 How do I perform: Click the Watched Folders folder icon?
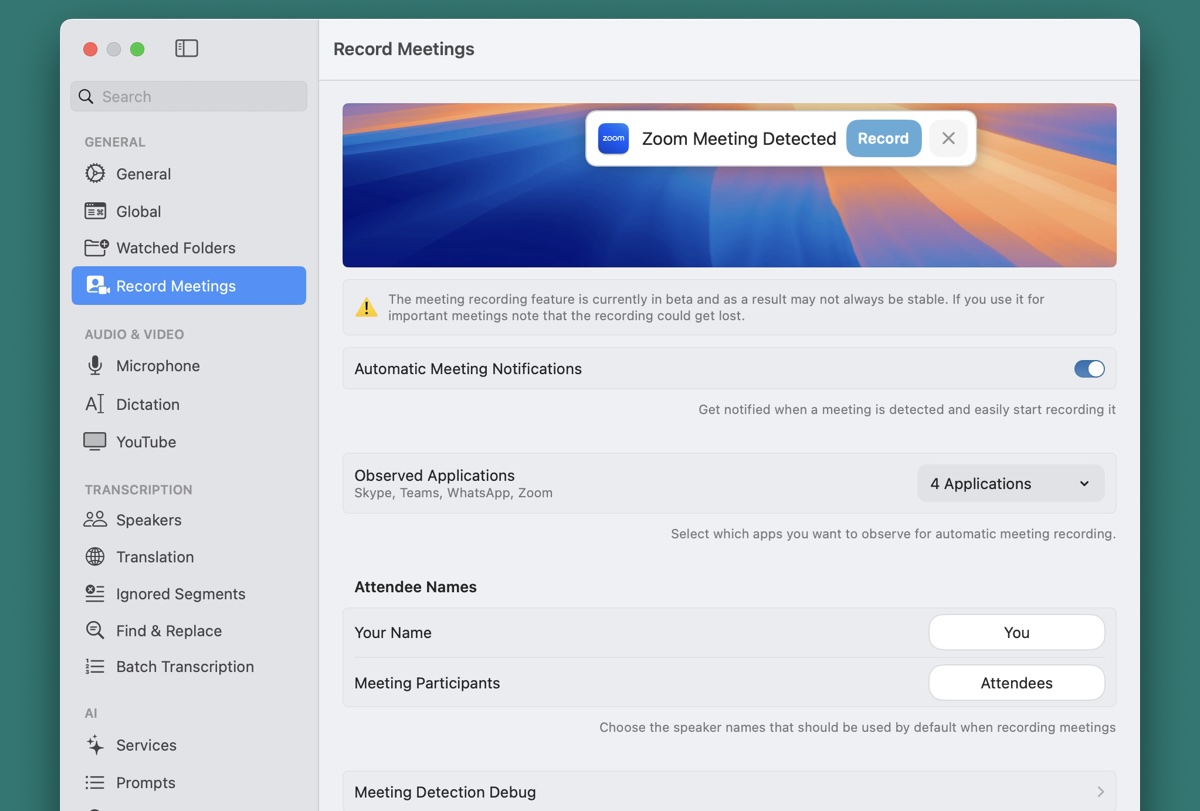[96, 248]
